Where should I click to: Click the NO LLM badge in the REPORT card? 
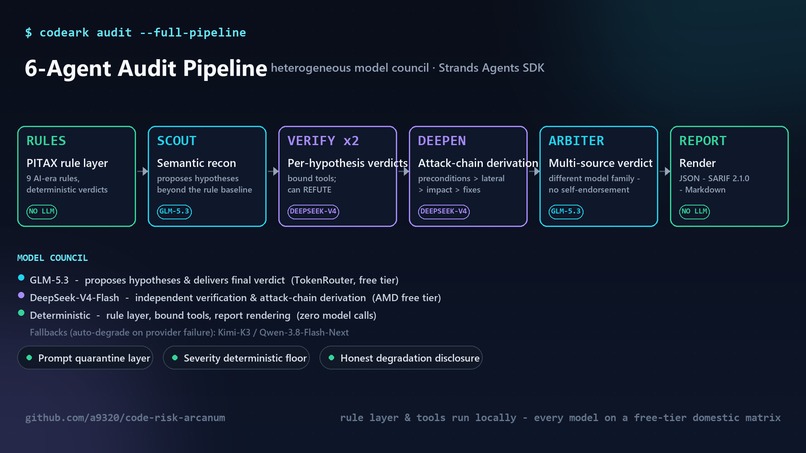(694, 211)
